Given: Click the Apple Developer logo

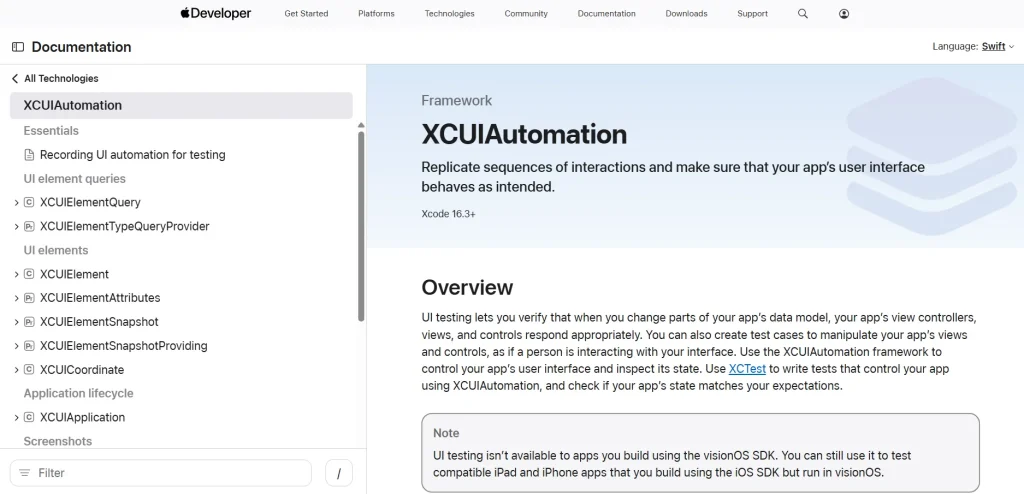Looking at the screenshot, I should [x=216, y=13].
